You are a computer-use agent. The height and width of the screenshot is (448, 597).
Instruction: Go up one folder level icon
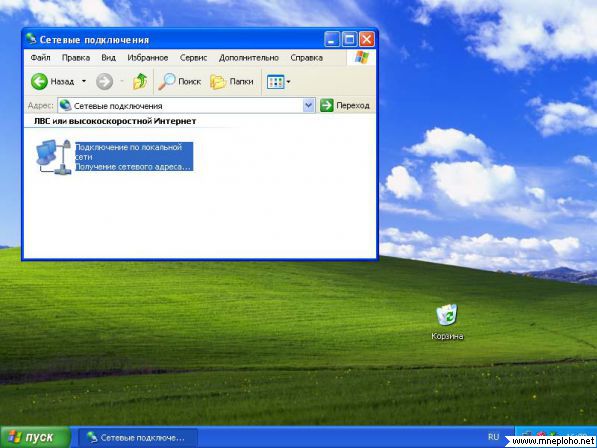(140, 81)
